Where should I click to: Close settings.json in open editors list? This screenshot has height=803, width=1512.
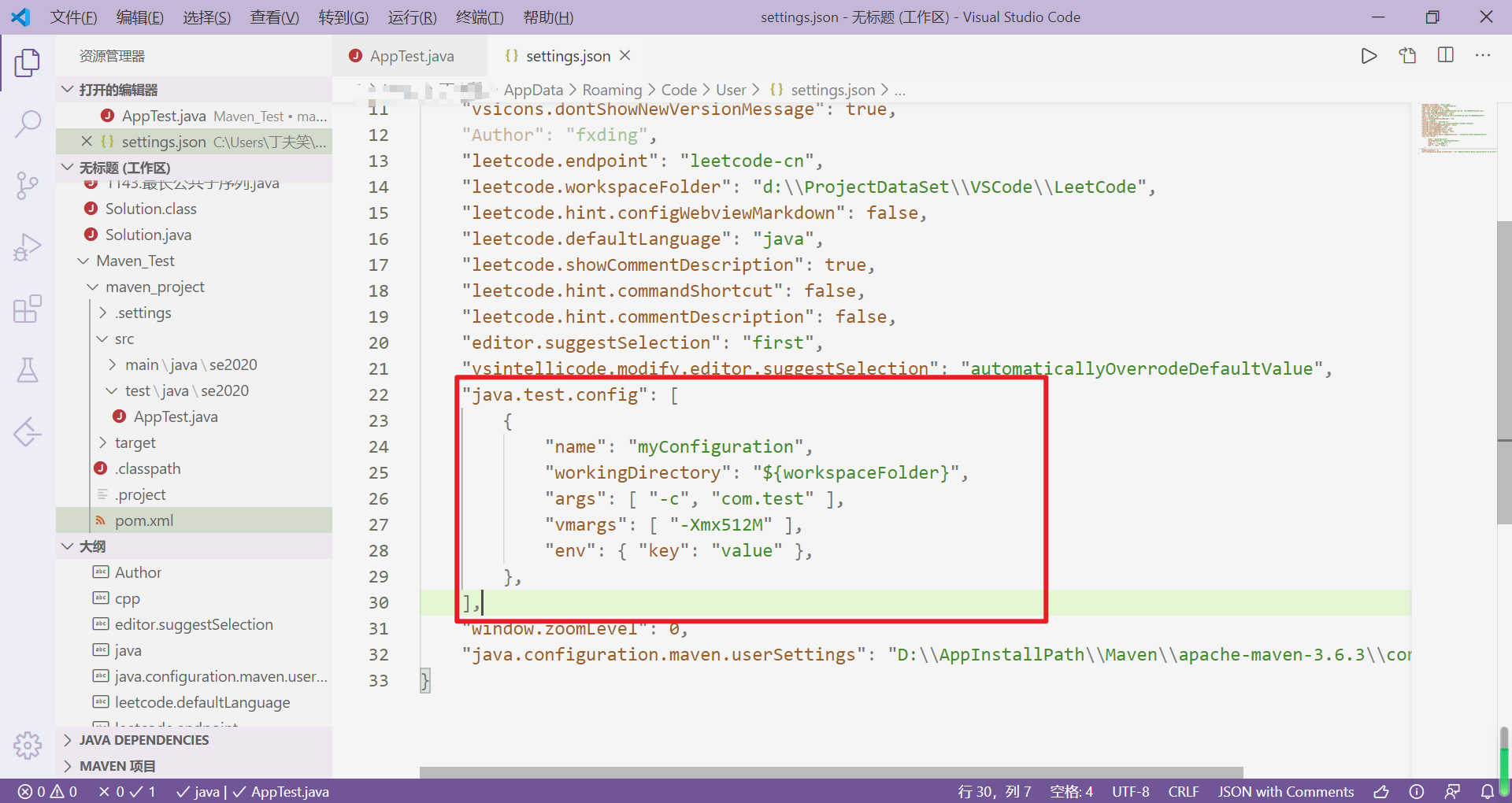click(x=87, y=142)
